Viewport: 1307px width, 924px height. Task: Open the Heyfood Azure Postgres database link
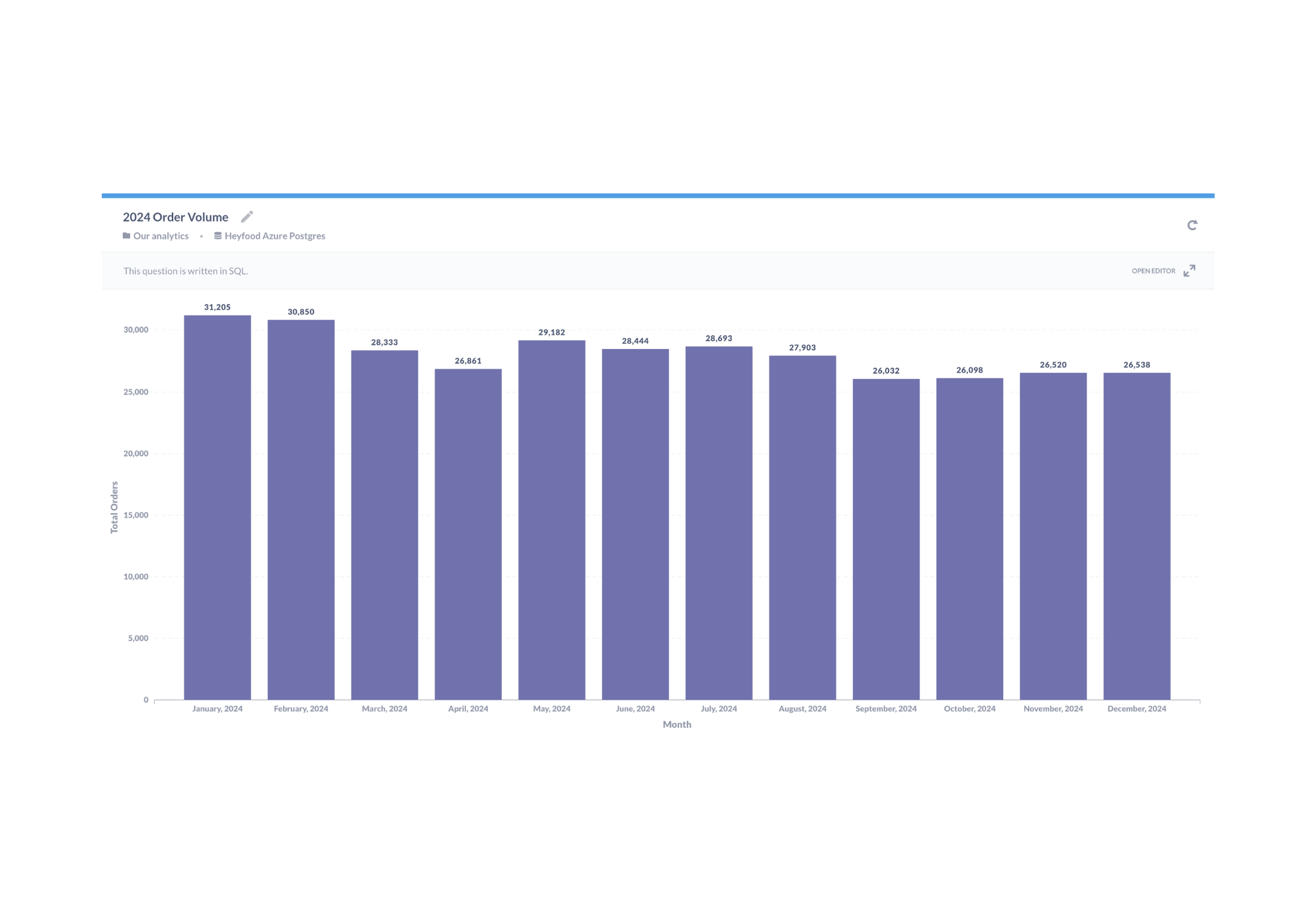[x=274, y=236]
